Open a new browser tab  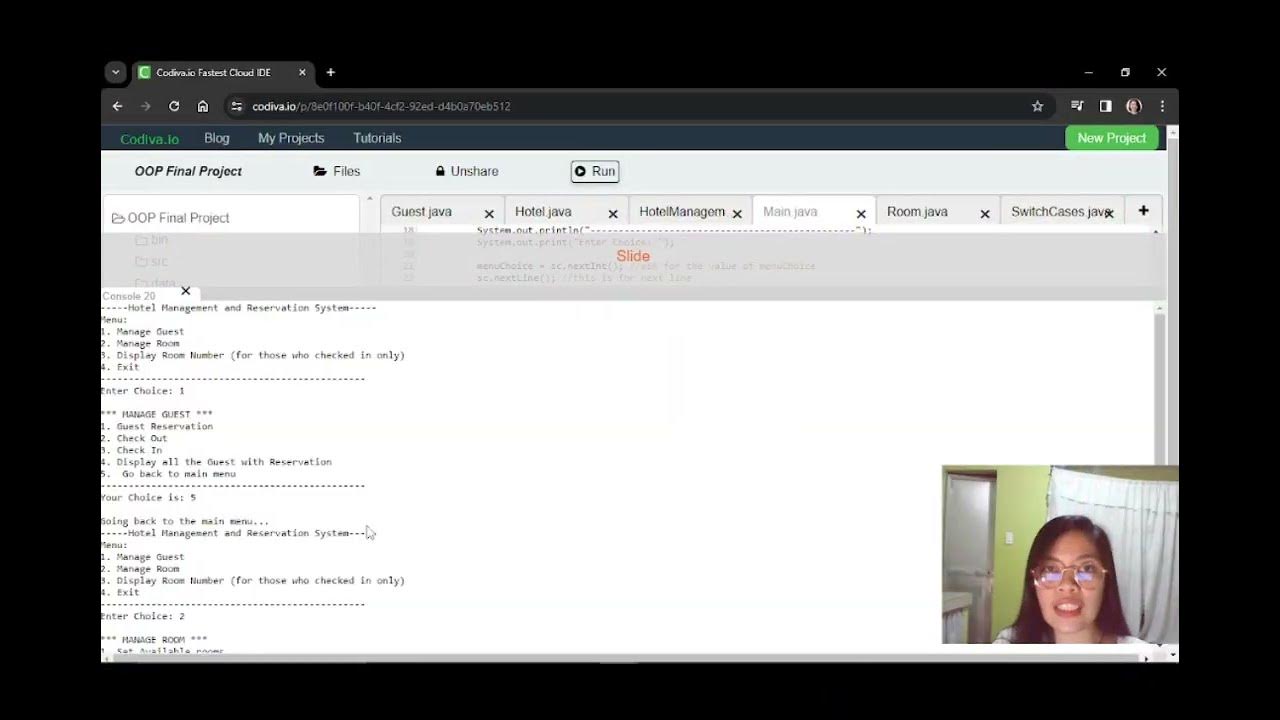coord(330,72)
